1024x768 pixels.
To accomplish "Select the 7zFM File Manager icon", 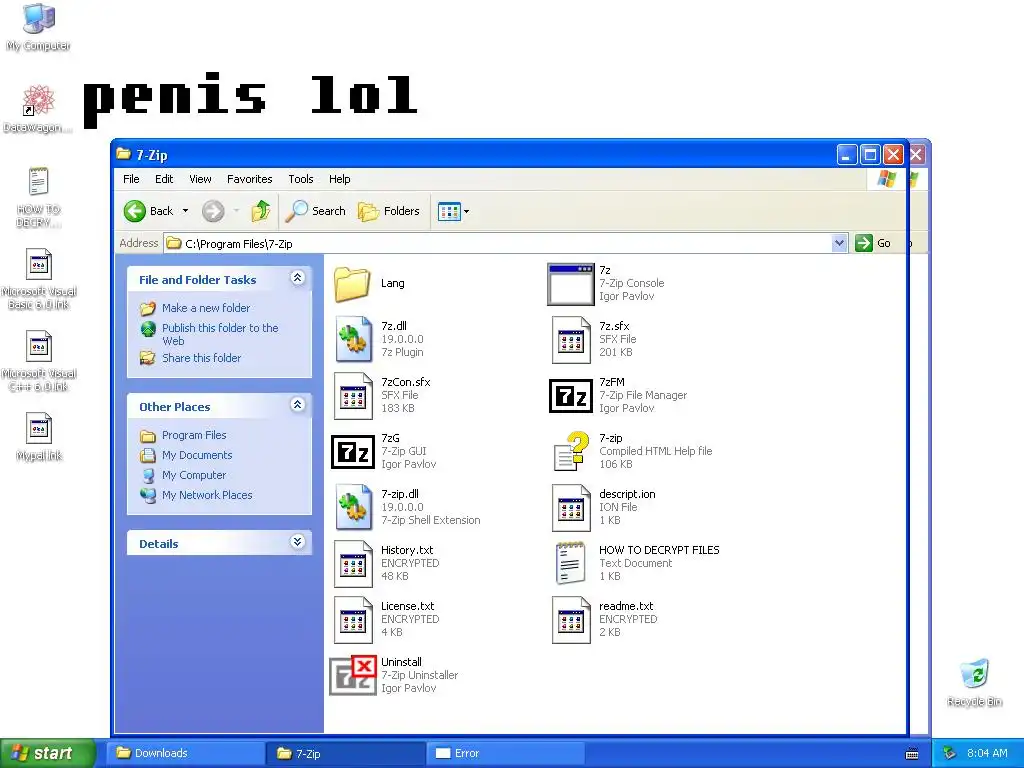I will click(571, 395).
